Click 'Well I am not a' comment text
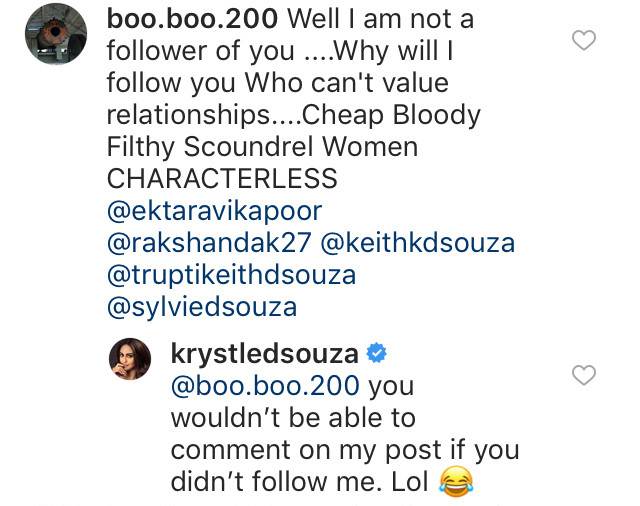Viewport: 640px width, 506px height. tap(373, 17)
